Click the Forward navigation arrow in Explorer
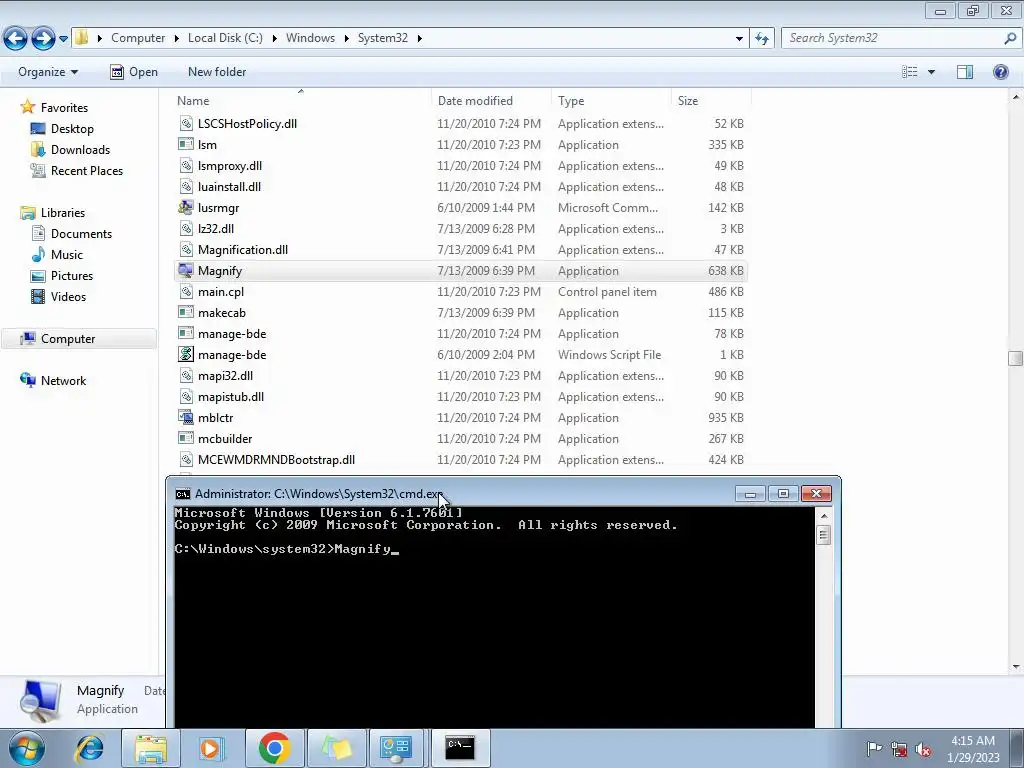Image resolution: width=1024 pixels, height=768 pixels. 43,39
